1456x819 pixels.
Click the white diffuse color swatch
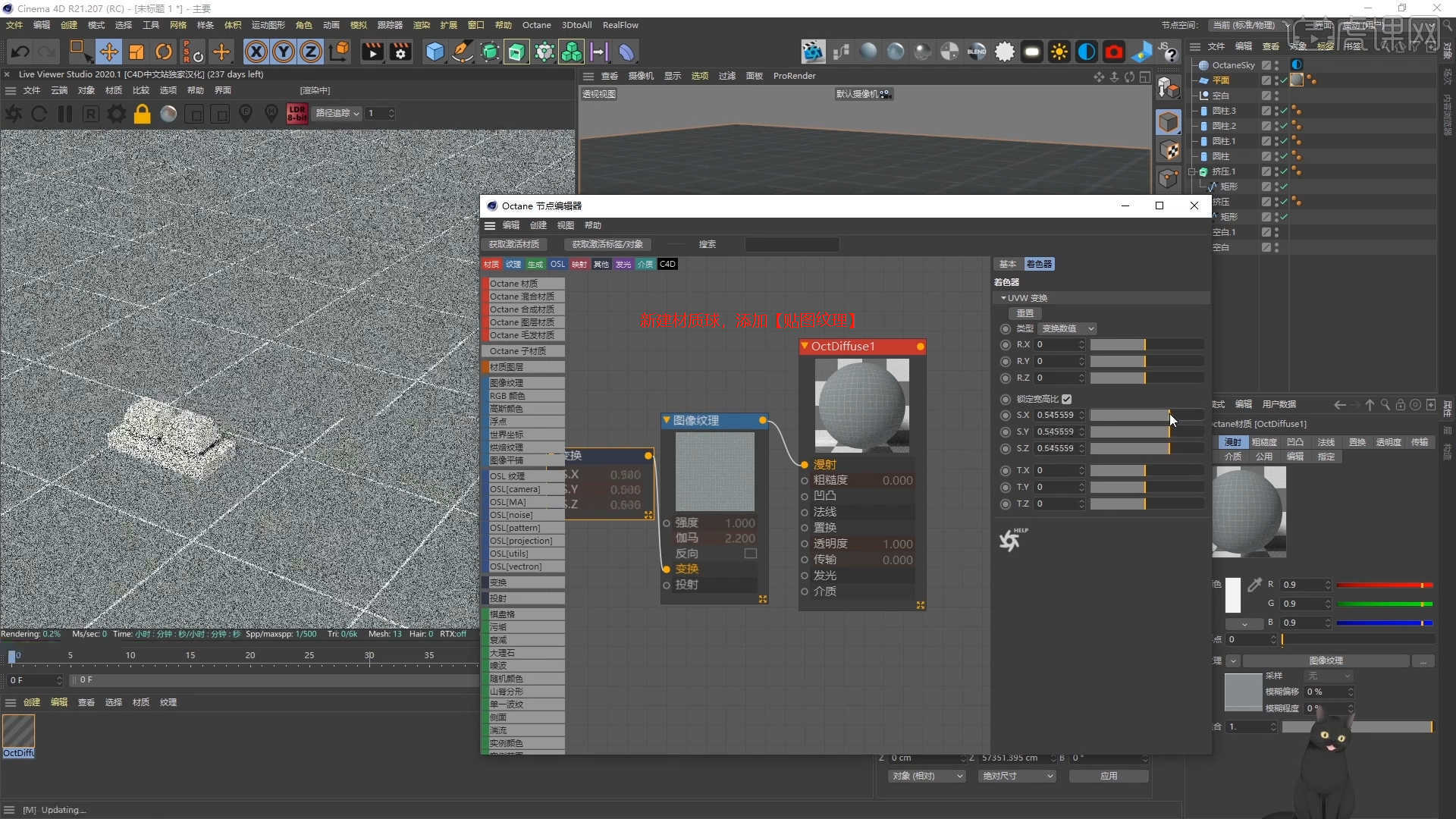tap(1233, 595)
